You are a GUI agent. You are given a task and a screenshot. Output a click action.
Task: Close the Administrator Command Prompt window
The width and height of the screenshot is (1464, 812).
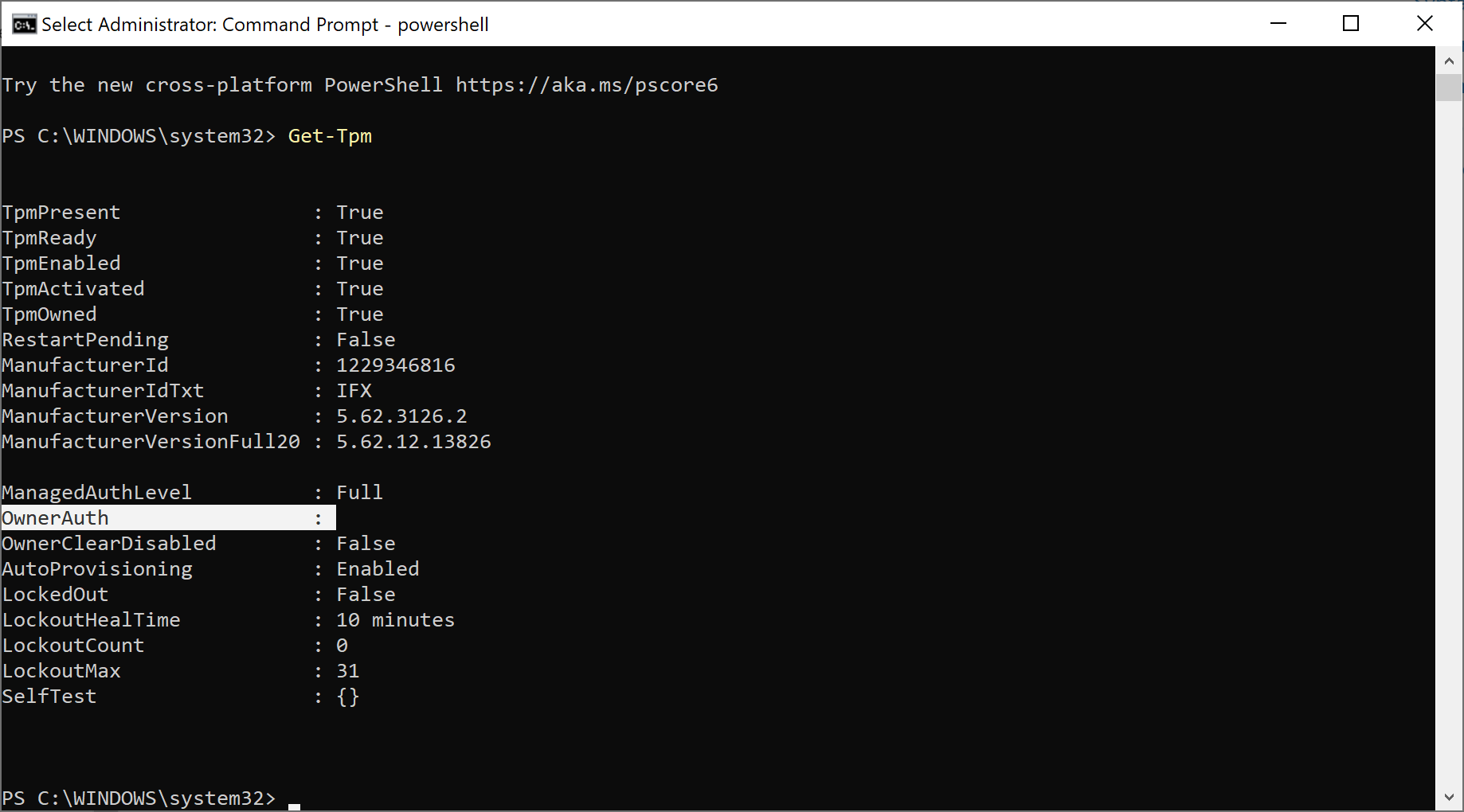point(1425,24)
